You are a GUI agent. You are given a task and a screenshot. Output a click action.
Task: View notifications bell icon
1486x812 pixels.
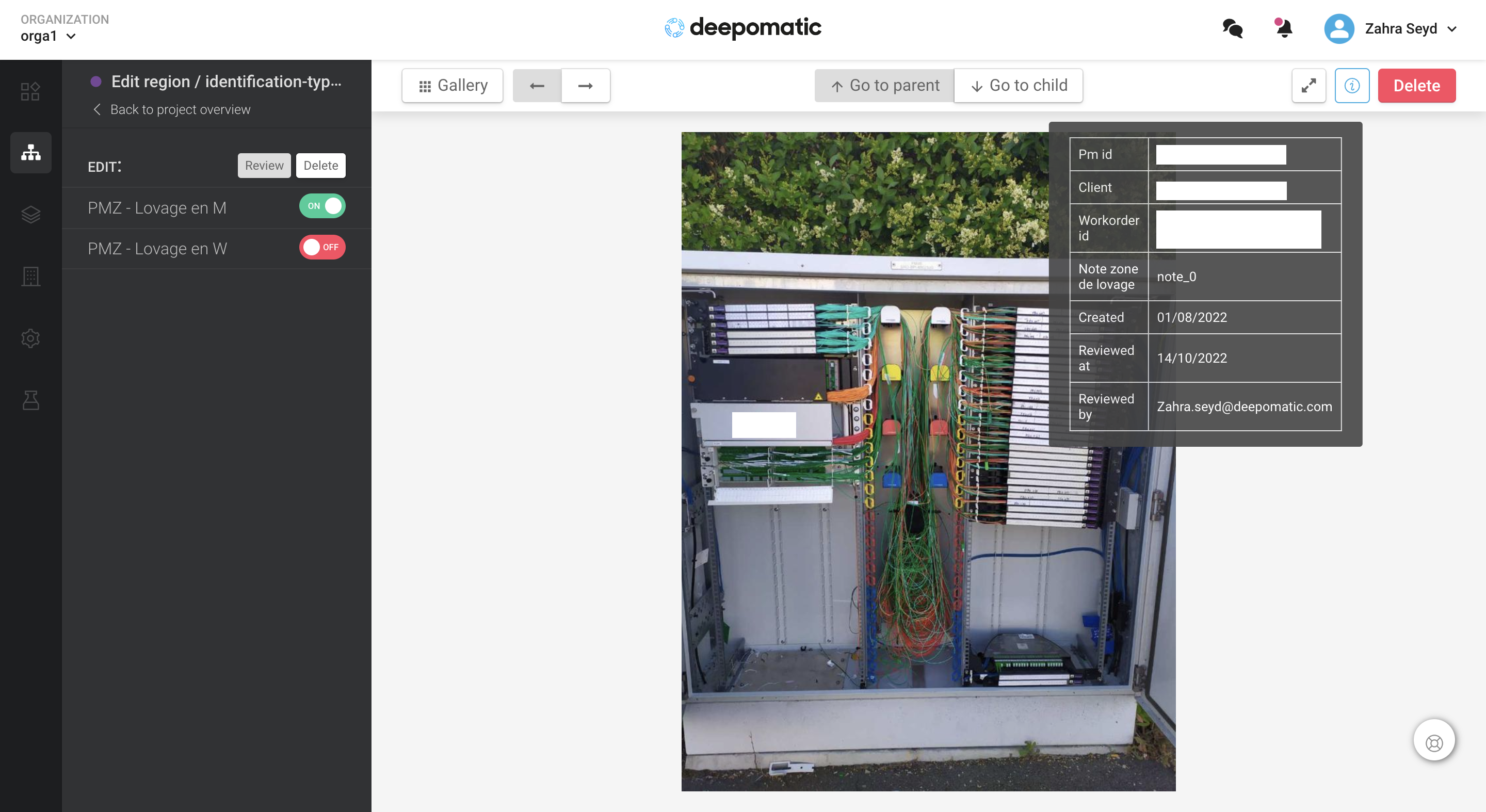[1284, 28]
